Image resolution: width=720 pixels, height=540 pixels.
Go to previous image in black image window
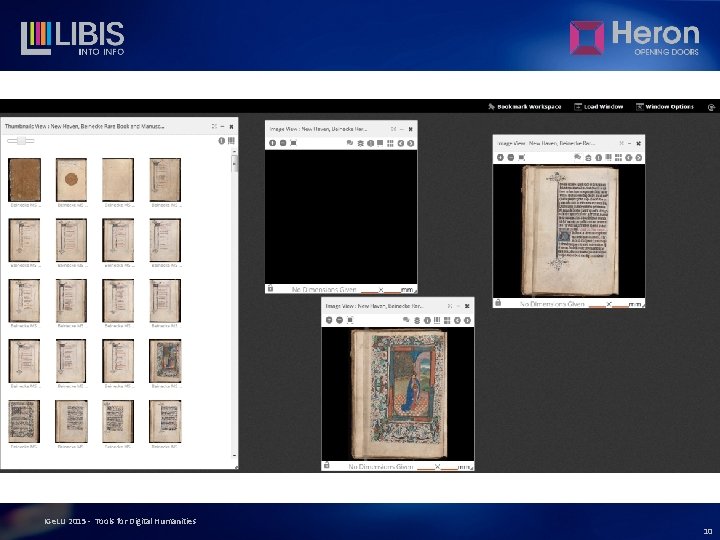(x=401, y=143)
